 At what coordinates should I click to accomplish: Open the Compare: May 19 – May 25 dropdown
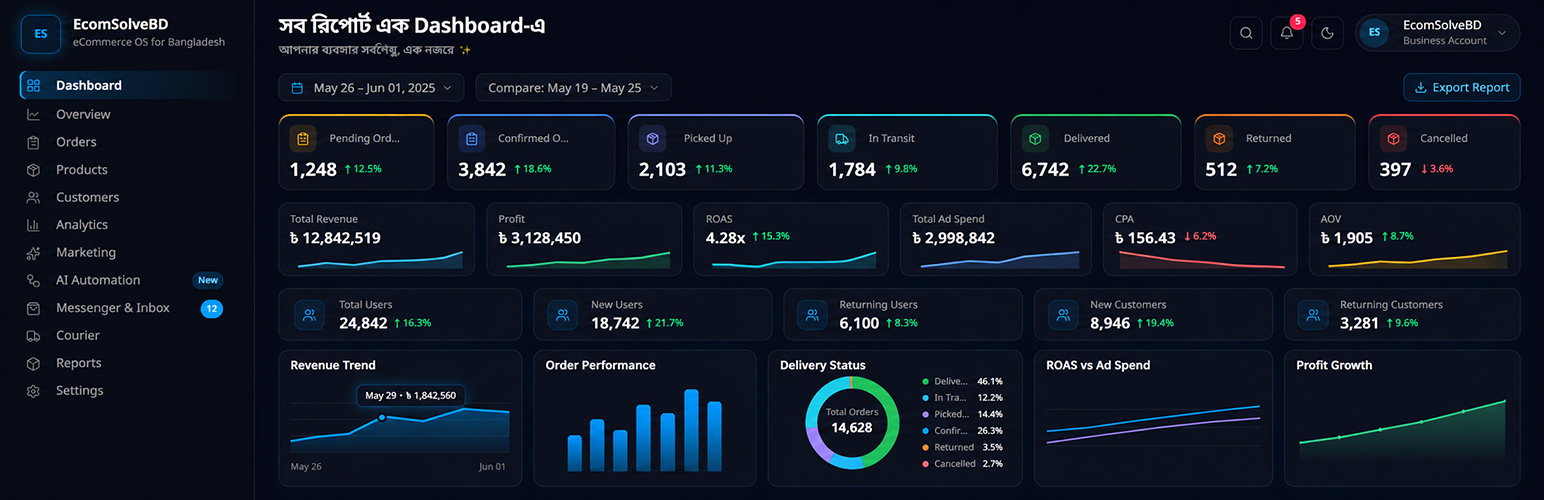pyautogui.click(x=573, y=88)
